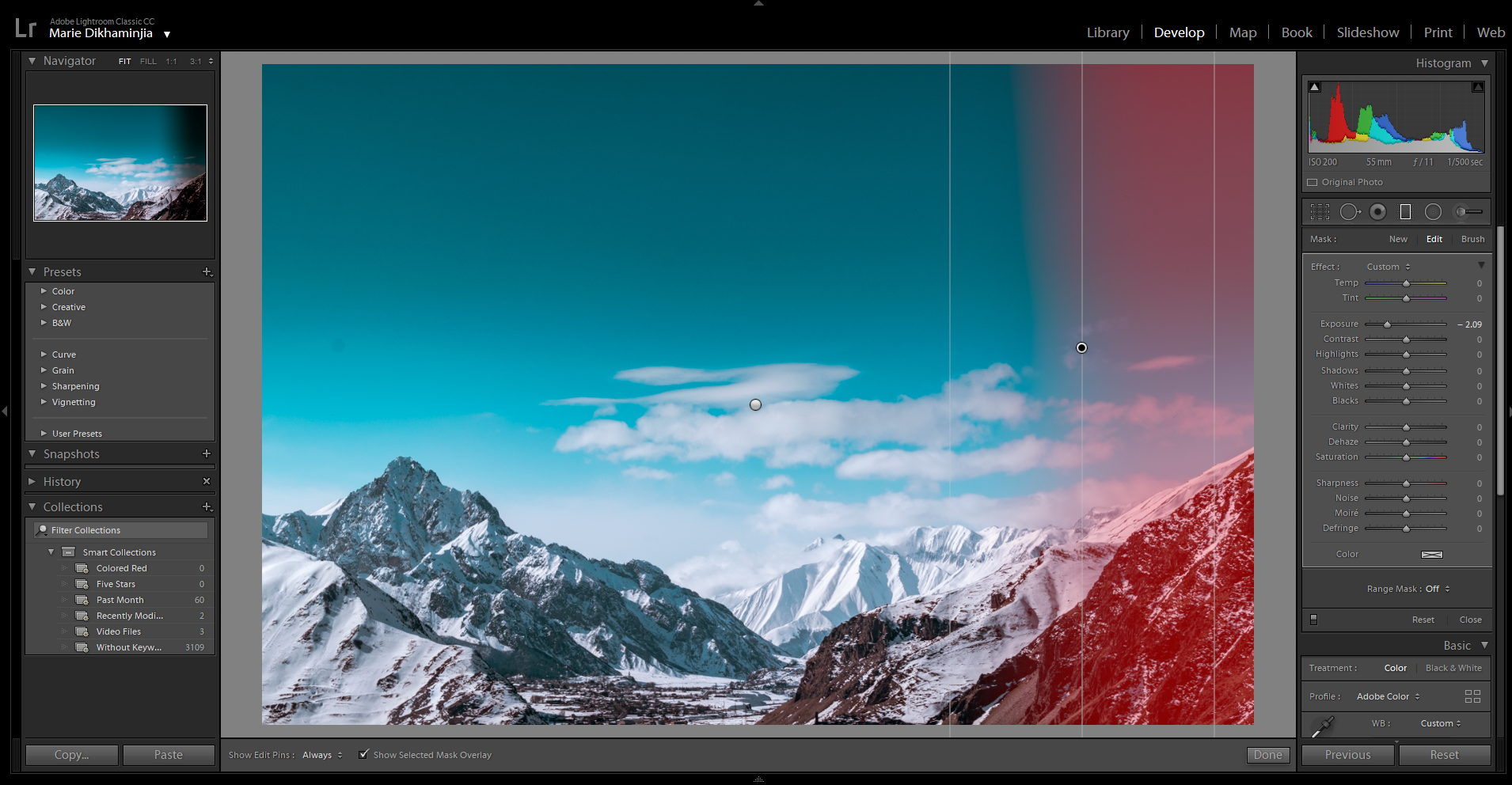
Task: Click the Done button
Action: 1267,755
